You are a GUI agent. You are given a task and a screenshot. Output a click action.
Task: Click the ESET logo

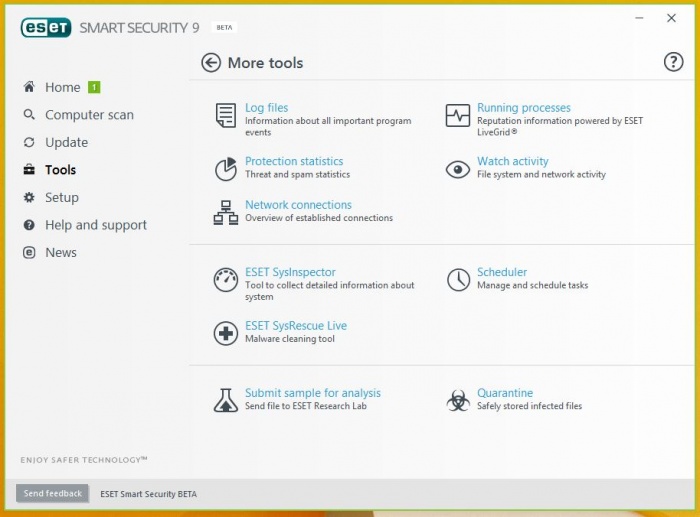tap(46, 28)
